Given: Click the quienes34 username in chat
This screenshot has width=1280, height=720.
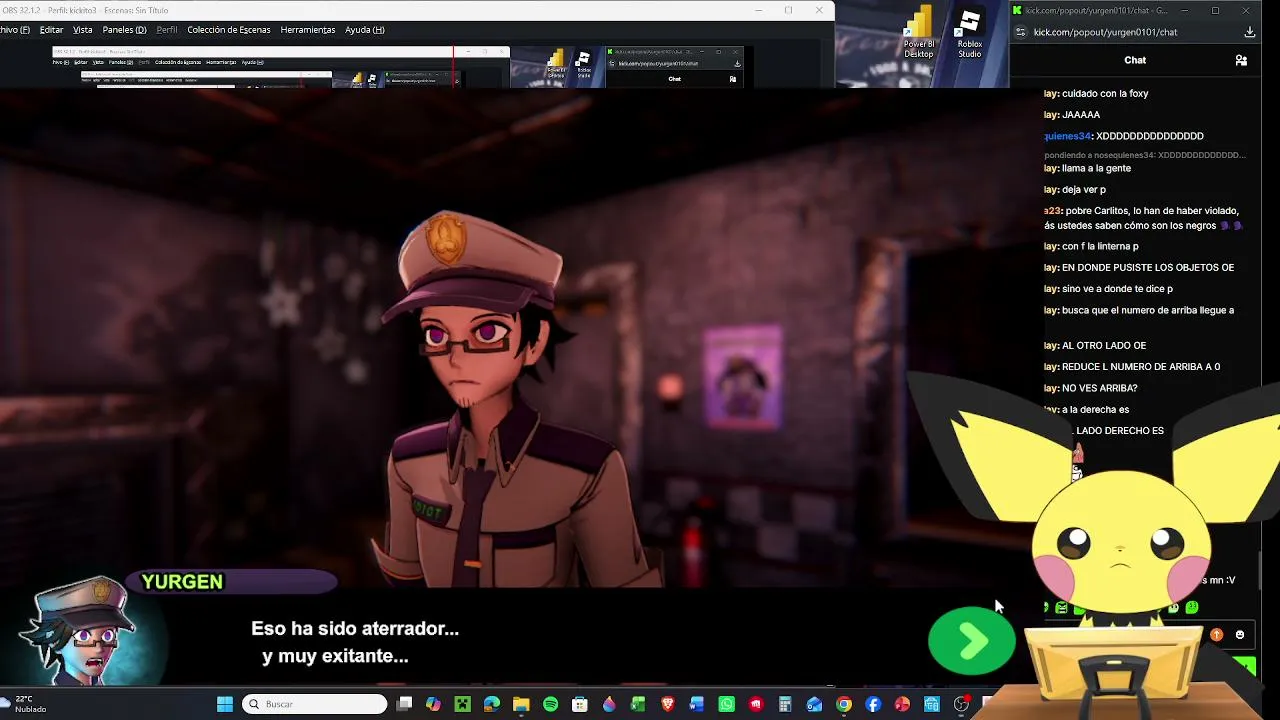Looking at the screenshot, I should (x=1067, y=136).
